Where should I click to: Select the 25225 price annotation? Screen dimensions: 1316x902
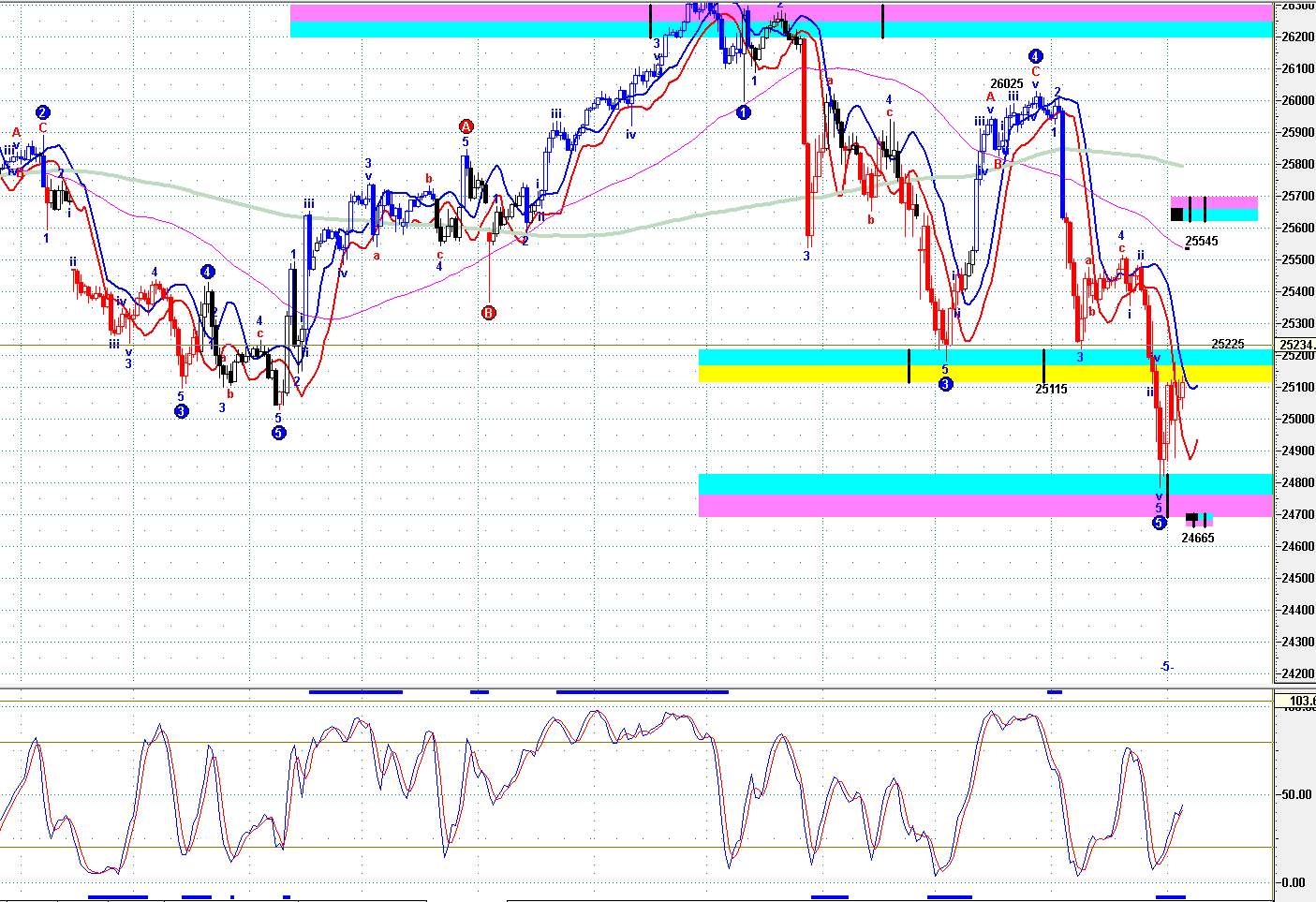[1228, 344]
